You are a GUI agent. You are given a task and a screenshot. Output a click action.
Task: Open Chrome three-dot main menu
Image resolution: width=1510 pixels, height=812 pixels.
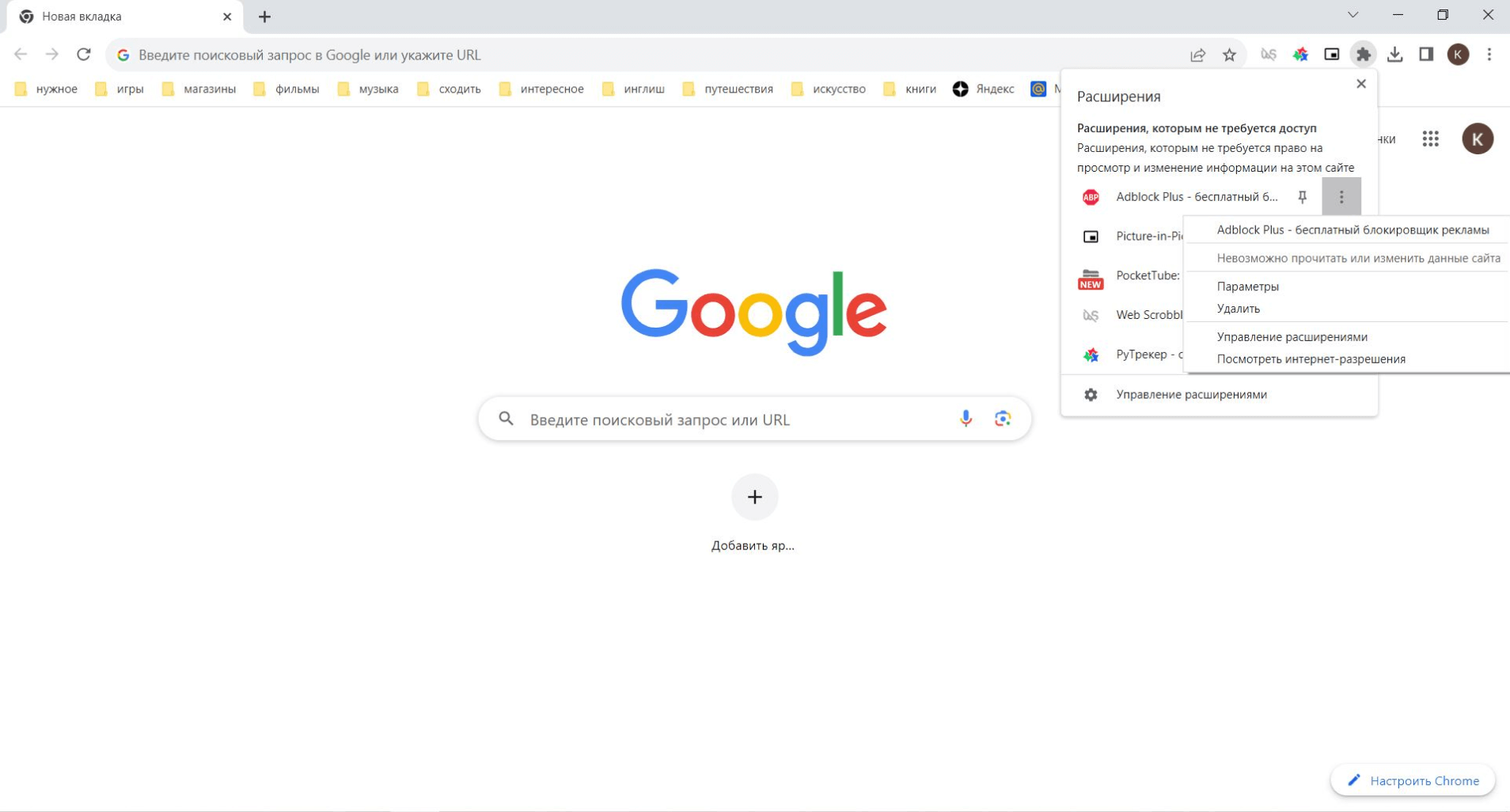pyautogui.click(x=1489, y=55)
